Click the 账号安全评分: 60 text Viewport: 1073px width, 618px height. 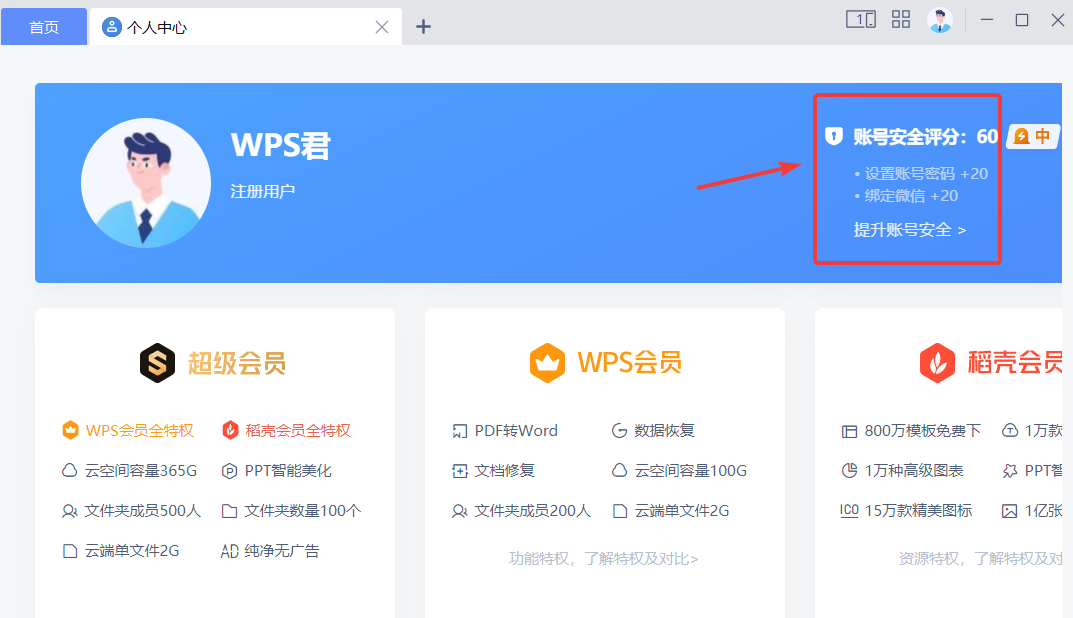[925, 137]
